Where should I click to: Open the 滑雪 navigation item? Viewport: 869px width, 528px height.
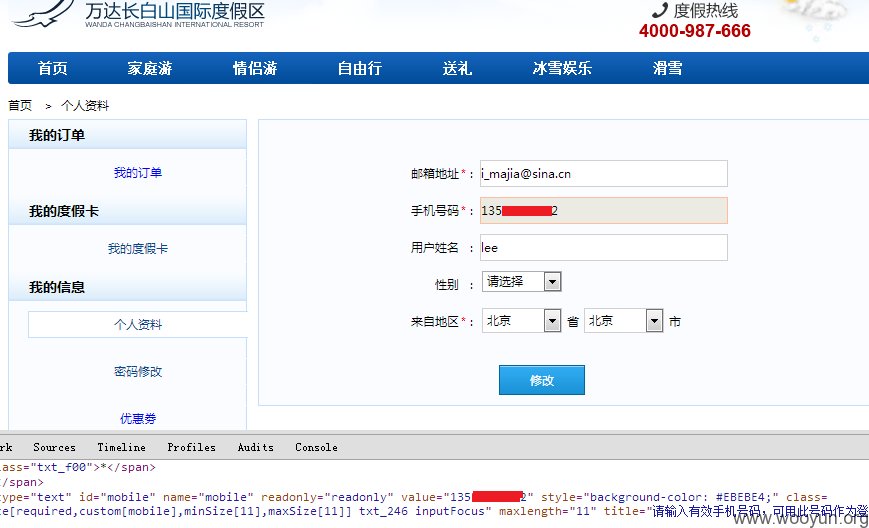tap(667, 68)
